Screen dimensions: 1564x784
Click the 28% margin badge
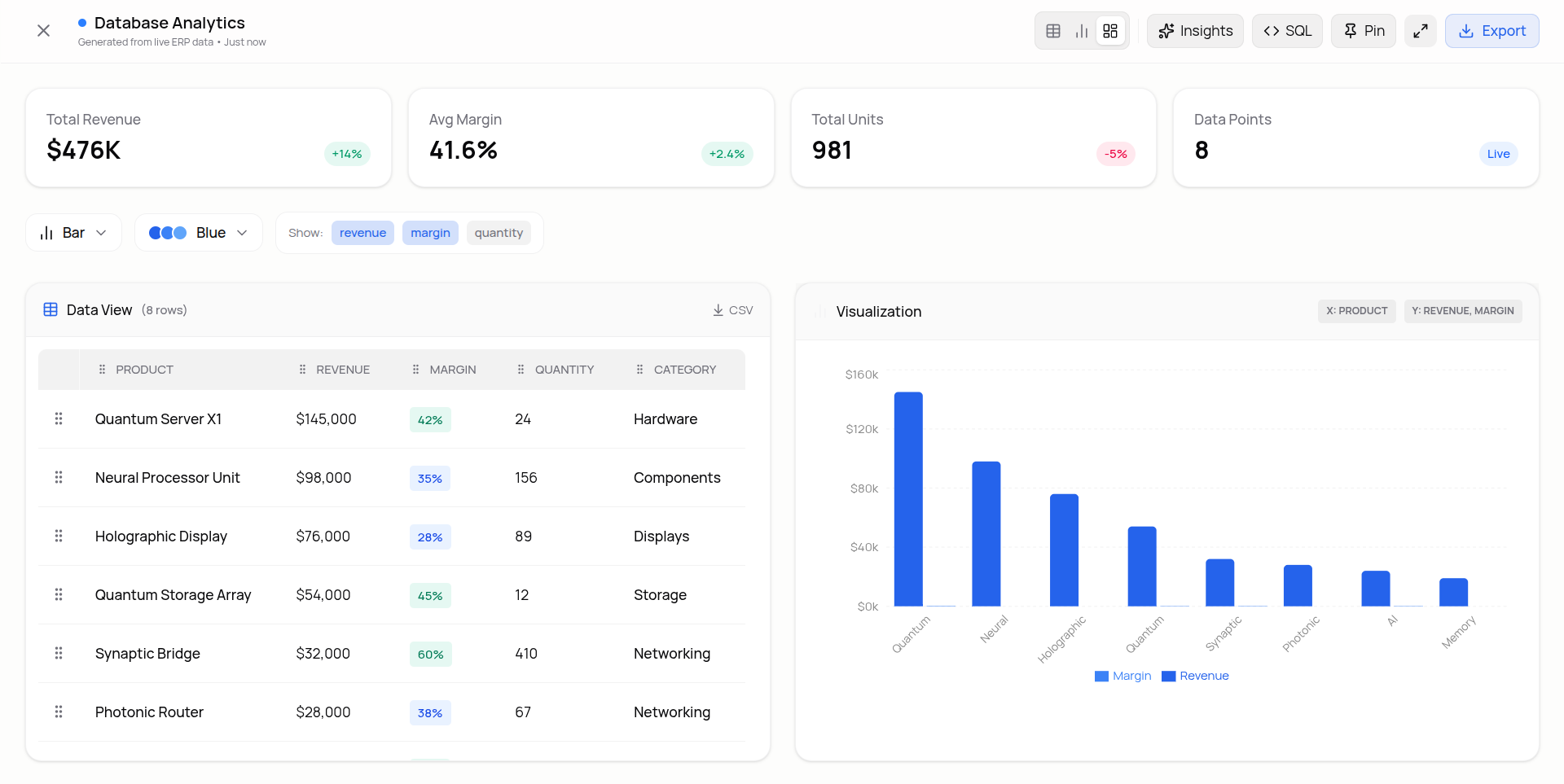(430, 537)
